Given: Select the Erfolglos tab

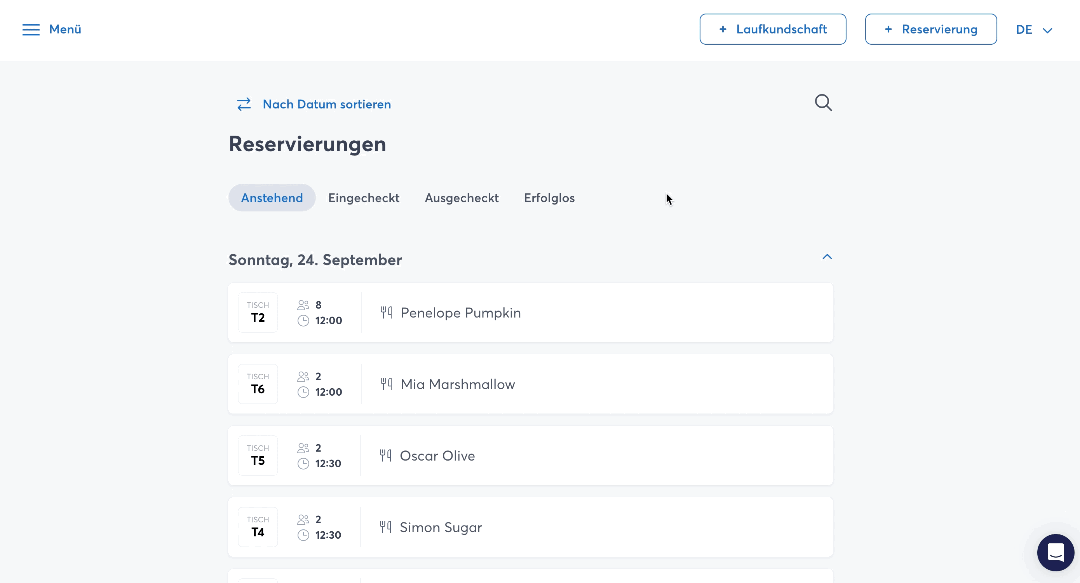Looking at the screenshot, I should point(549,198).
